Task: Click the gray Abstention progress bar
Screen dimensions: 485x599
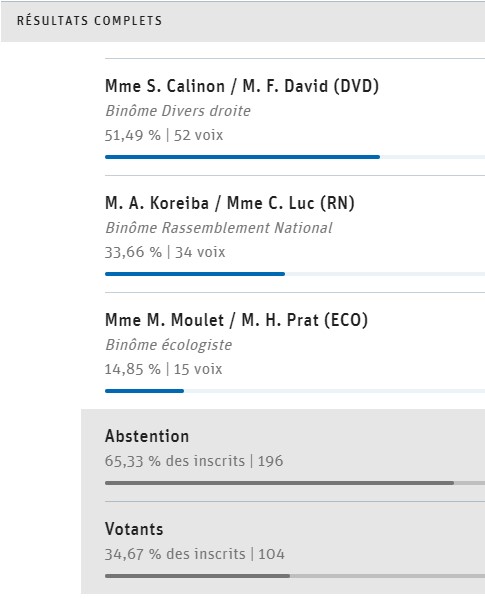Action: pyautogui.click(x=280, y=483)
